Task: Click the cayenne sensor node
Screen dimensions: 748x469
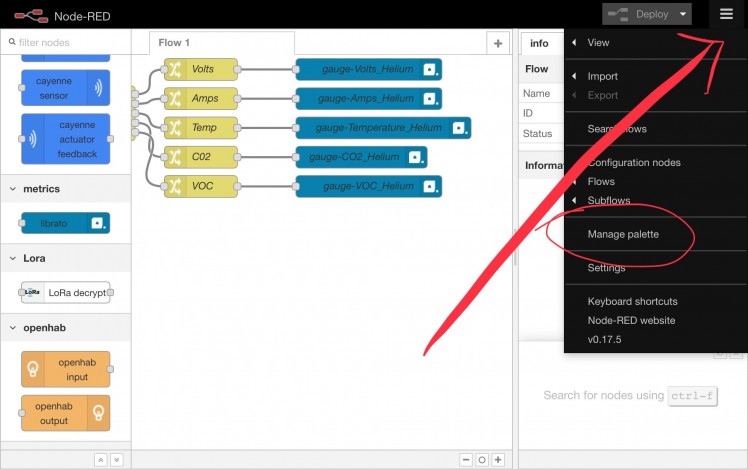Action: 65,88
